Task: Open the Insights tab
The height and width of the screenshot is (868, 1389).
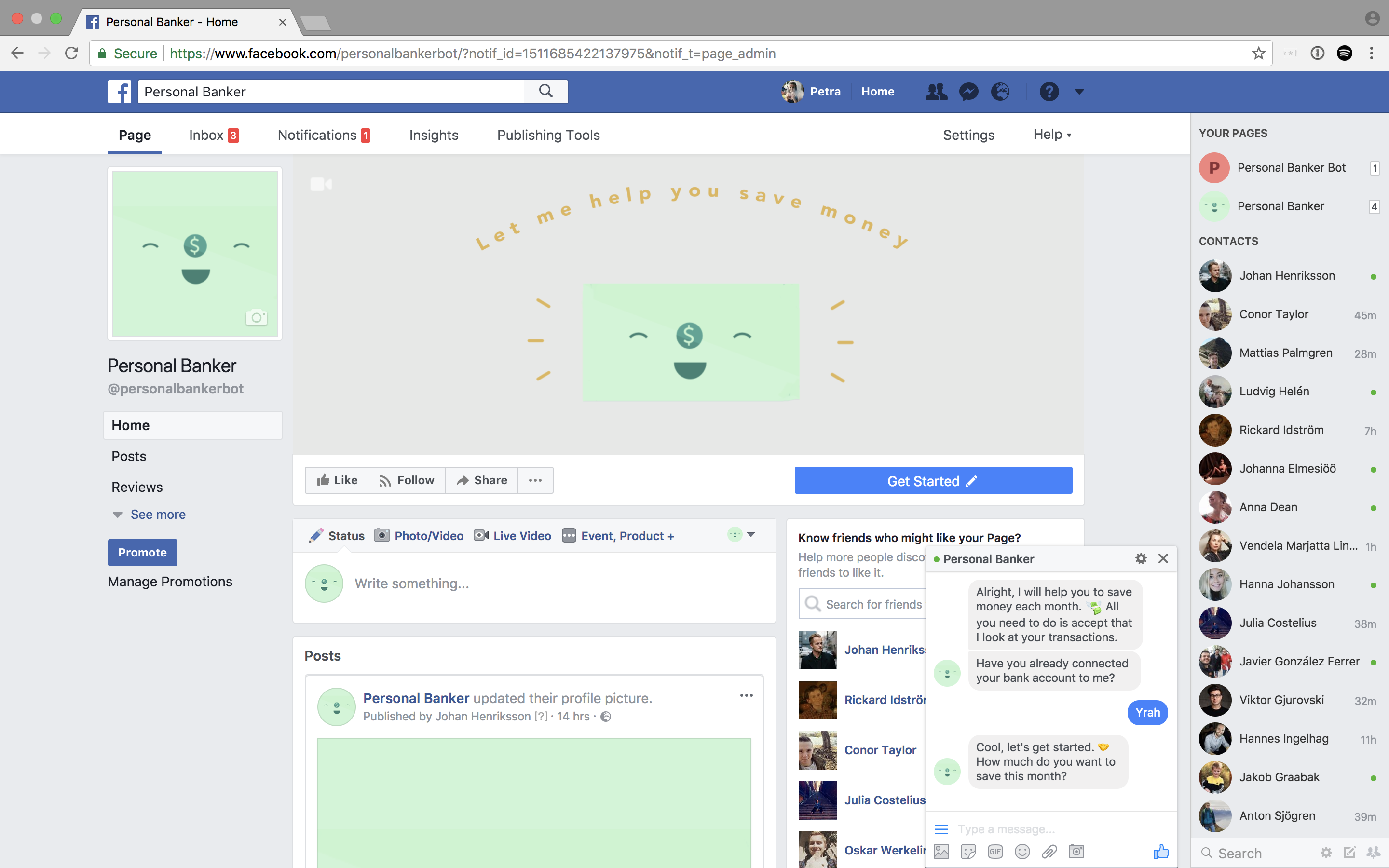Action: pos(434,135)
